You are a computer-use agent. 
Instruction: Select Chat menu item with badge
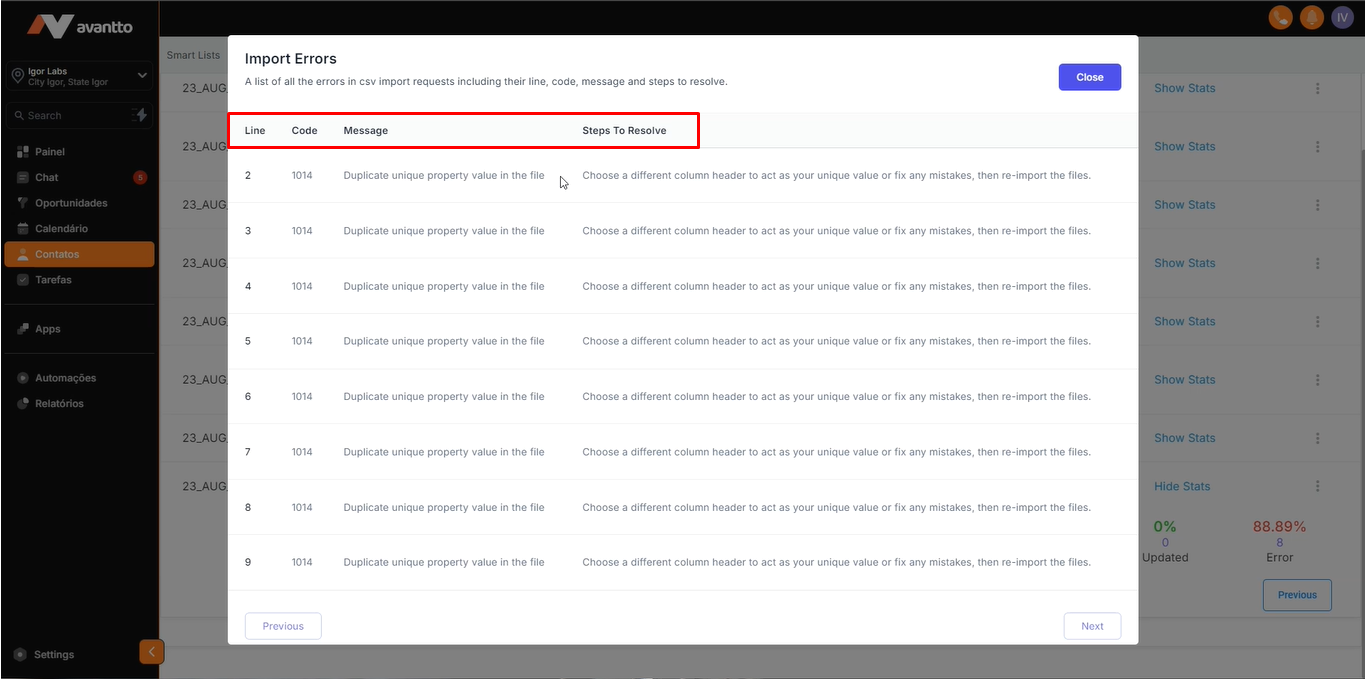point(47,178)
